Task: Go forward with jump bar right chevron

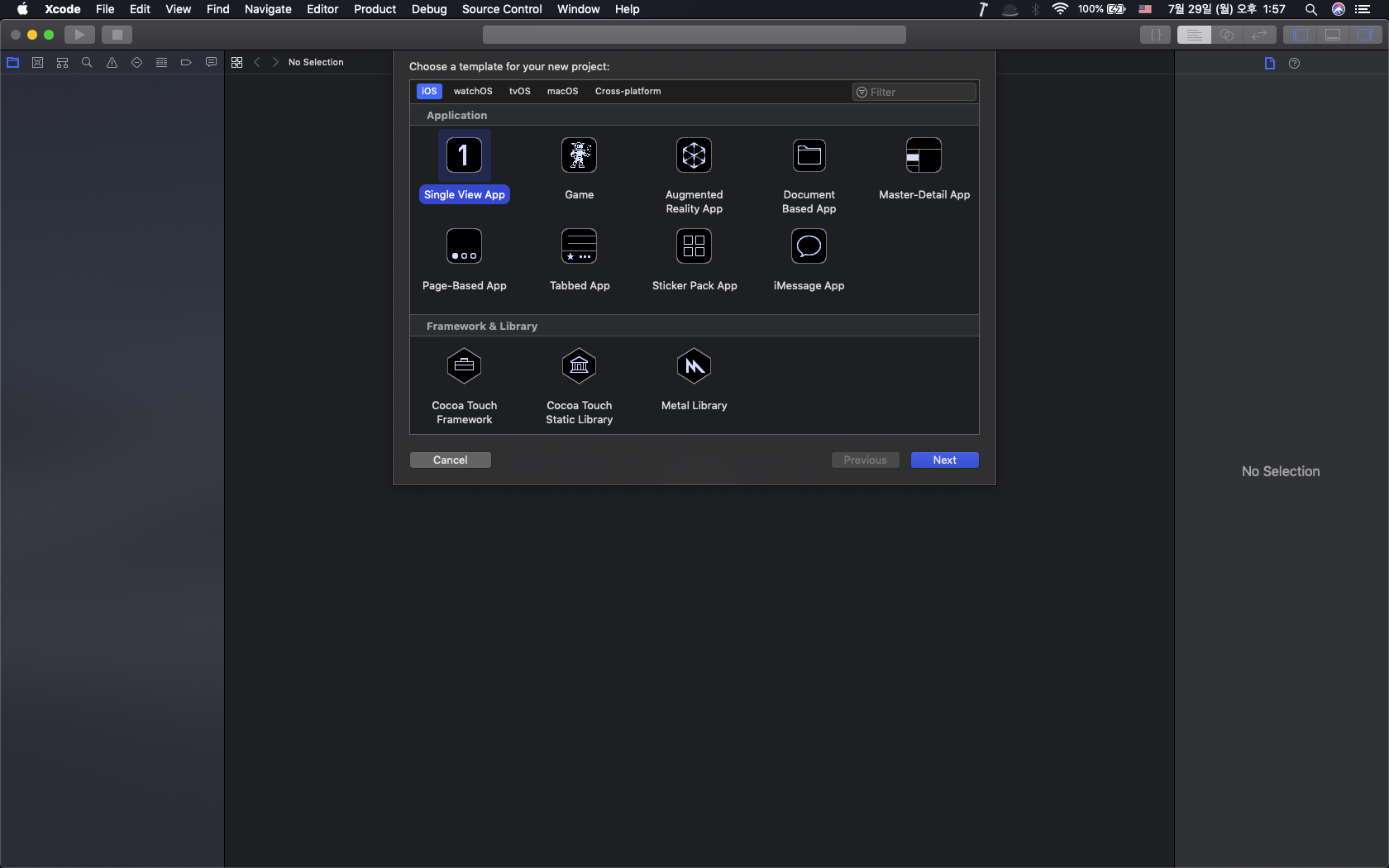Action: 275,63
